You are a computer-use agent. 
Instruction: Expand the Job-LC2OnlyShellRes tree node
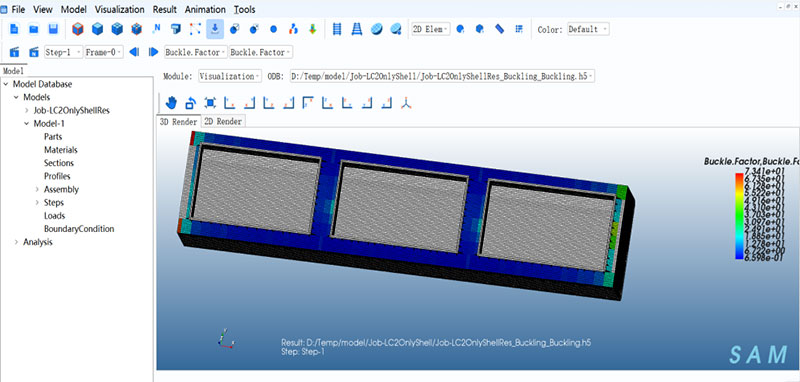[27, 110]
